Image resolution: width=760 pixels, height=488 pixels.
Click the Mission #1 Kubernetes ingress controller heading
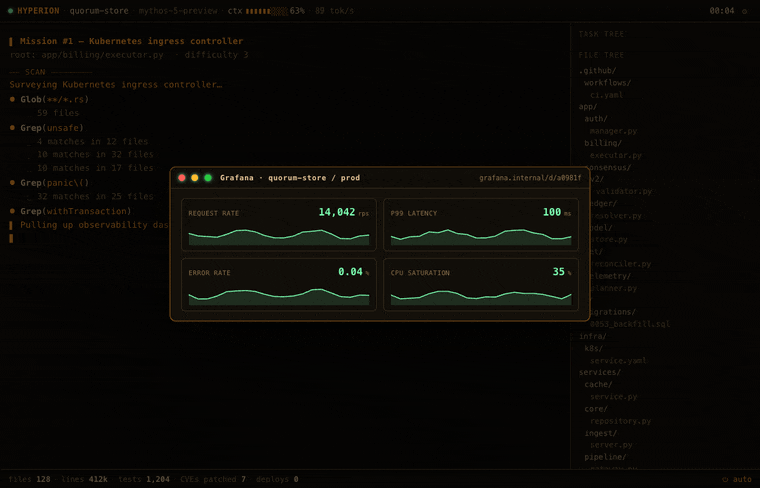131,41
